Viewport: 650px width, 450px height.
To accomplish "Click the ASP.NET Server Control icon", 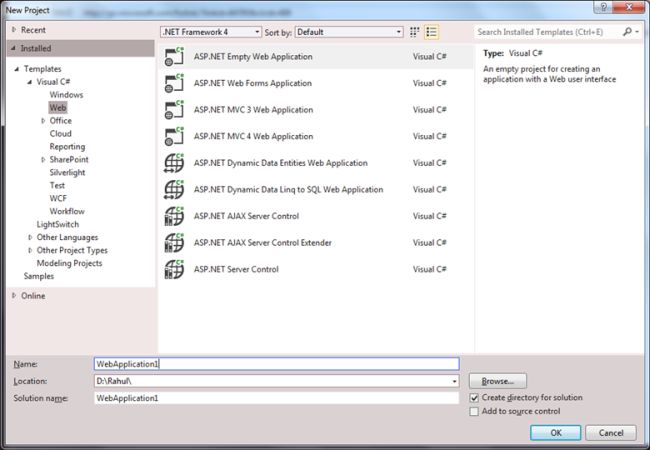I will 174,269.
